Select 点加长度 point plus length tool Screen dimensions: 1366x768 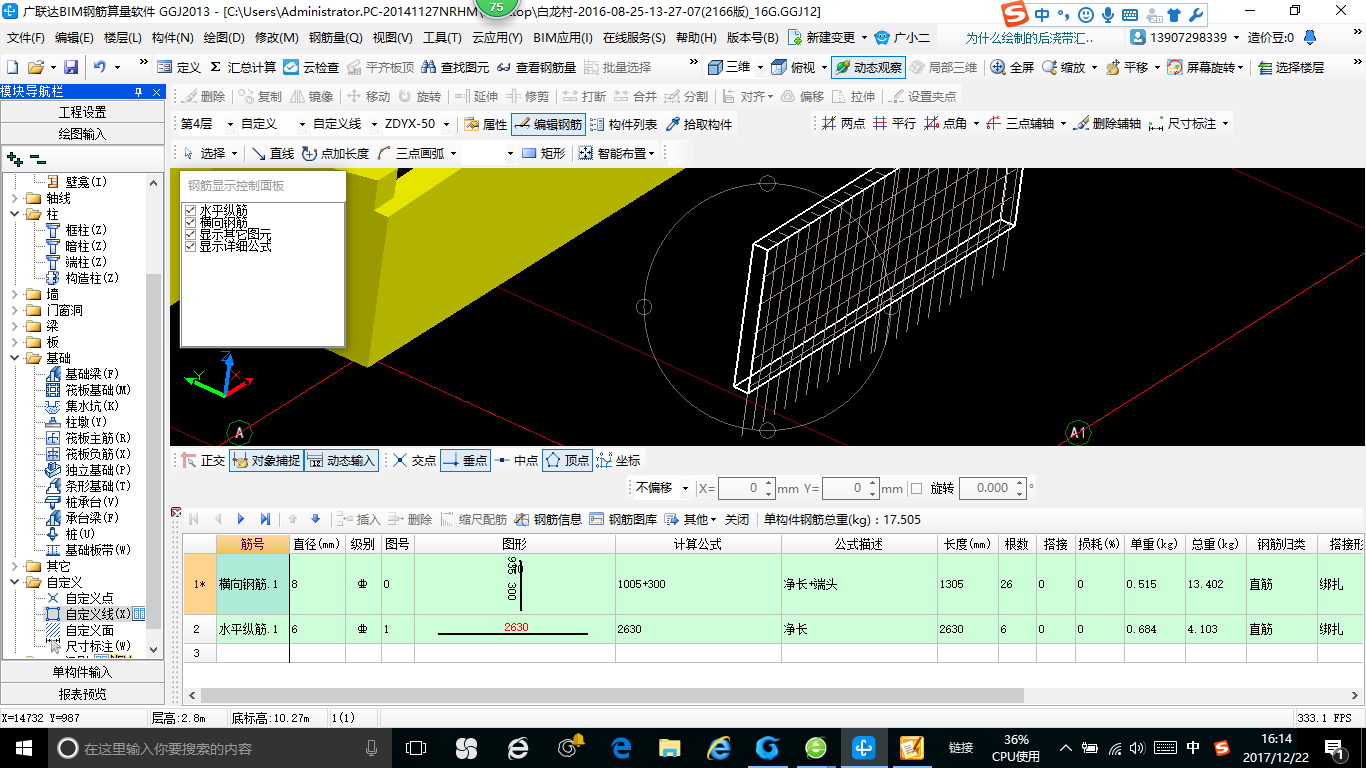(335, 153)
